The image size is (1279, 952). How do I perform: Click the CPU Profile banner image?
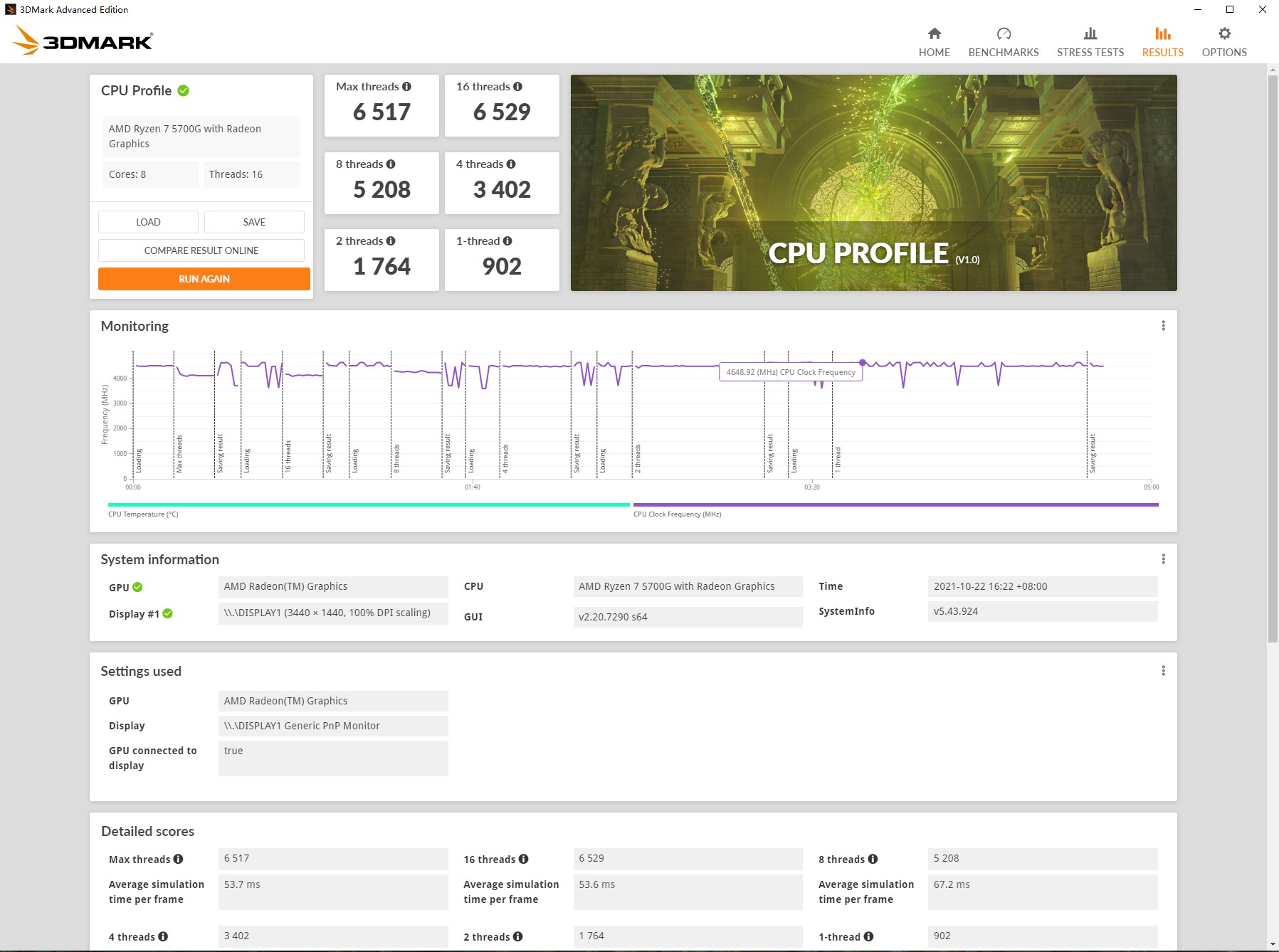pos(873,183)
